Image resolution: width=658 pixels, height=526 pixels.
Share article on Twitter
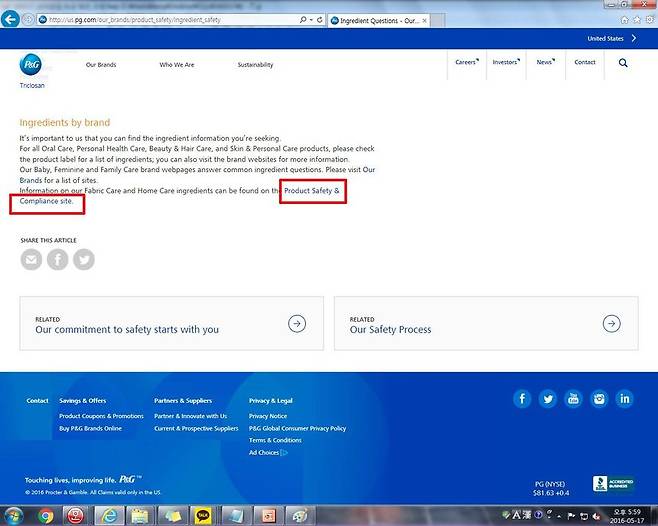(84, 260)
